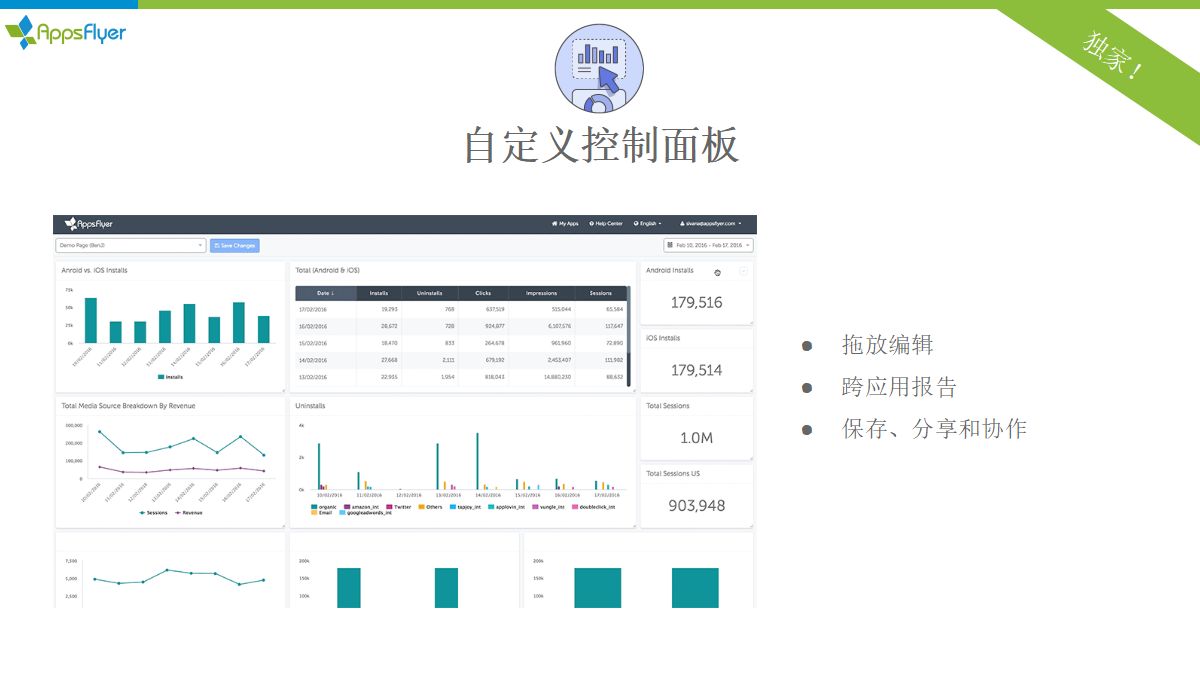This screenshot has width=1200, height=675.
Task: Toggle the Revenue series in the chart legend
Action: coord(189,512)
